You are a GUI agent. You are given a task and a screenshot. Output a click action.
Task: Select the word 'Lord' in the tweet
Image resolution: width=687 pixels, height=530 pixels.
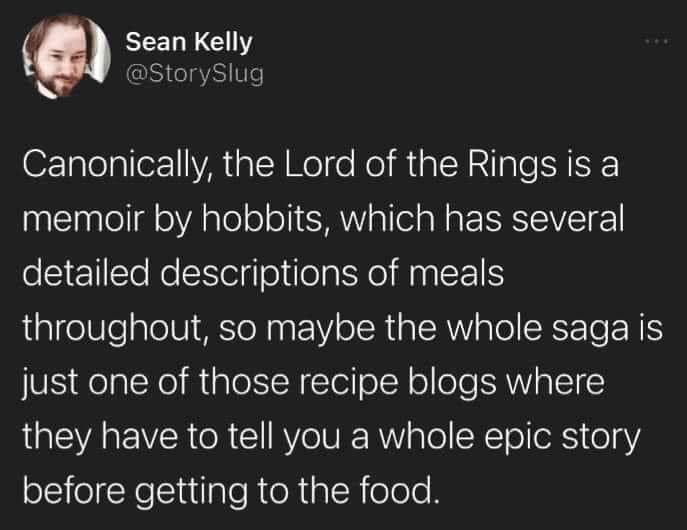click(x=319, y=165)
